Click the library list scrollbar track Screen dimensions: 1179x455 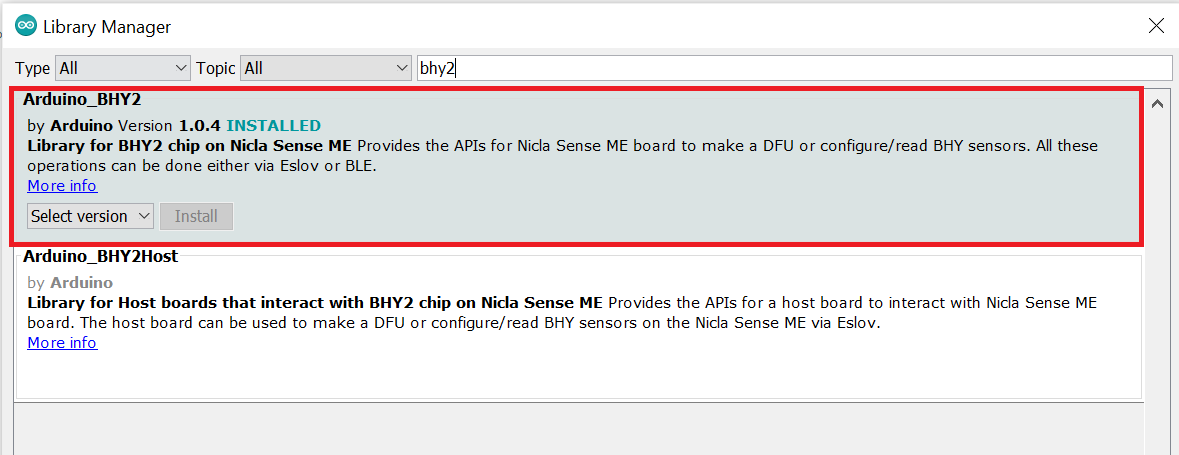(x=1157, y=300)
